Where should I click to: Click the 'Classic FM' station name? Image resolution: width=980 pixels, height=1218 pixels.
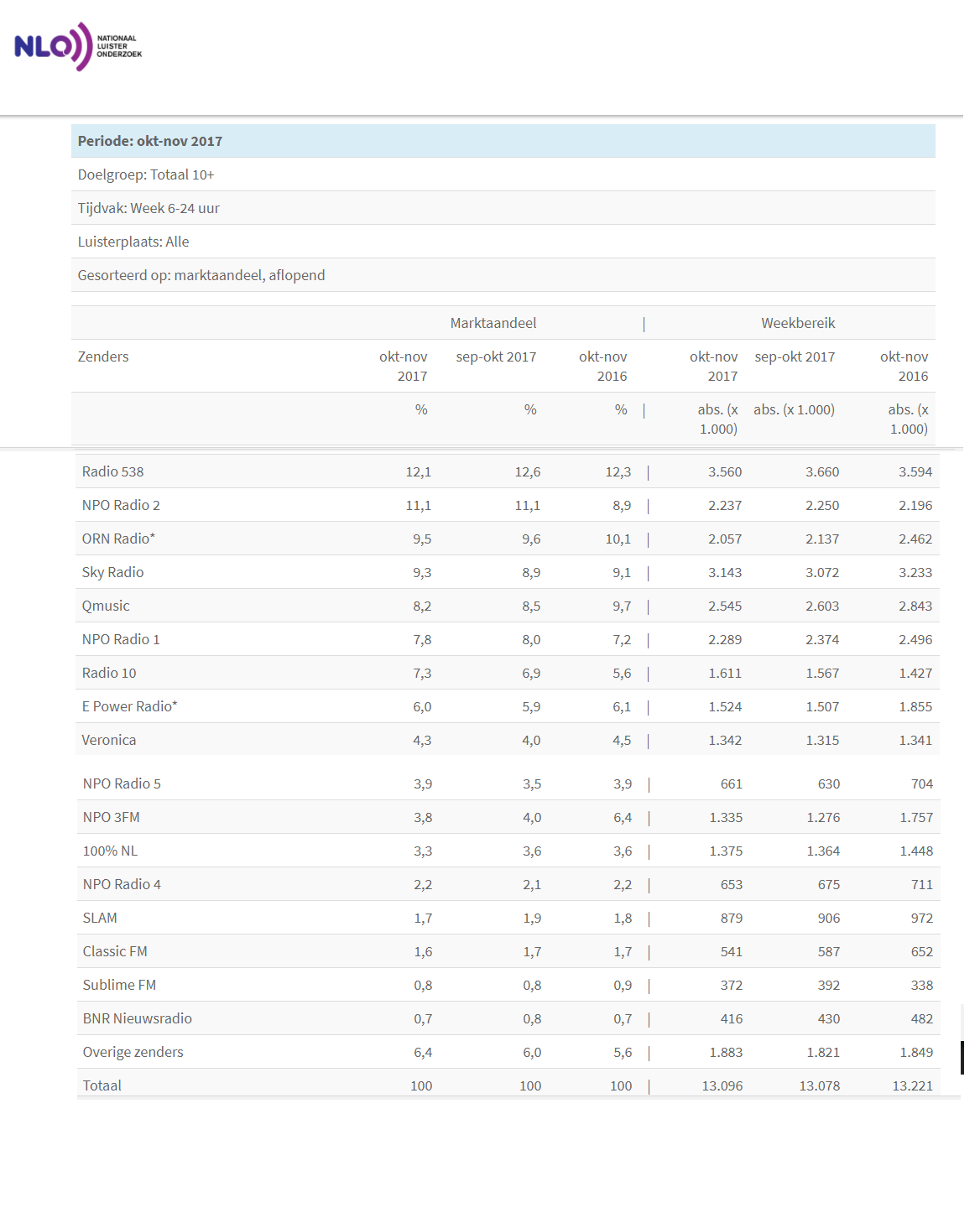pos(115,951)
